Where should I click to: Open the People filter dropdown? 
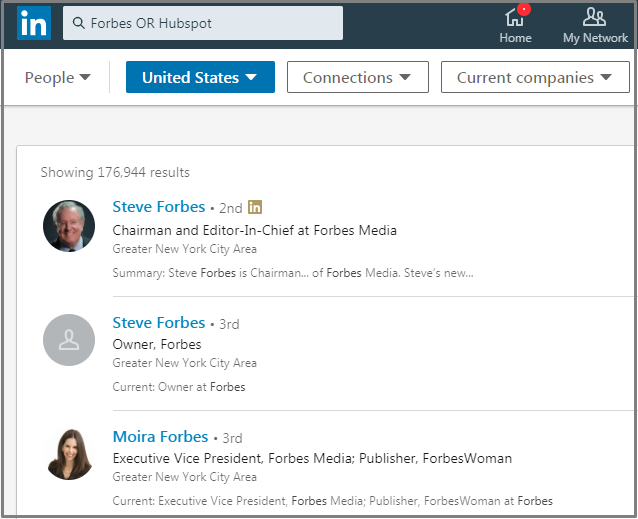pos(57,77)
